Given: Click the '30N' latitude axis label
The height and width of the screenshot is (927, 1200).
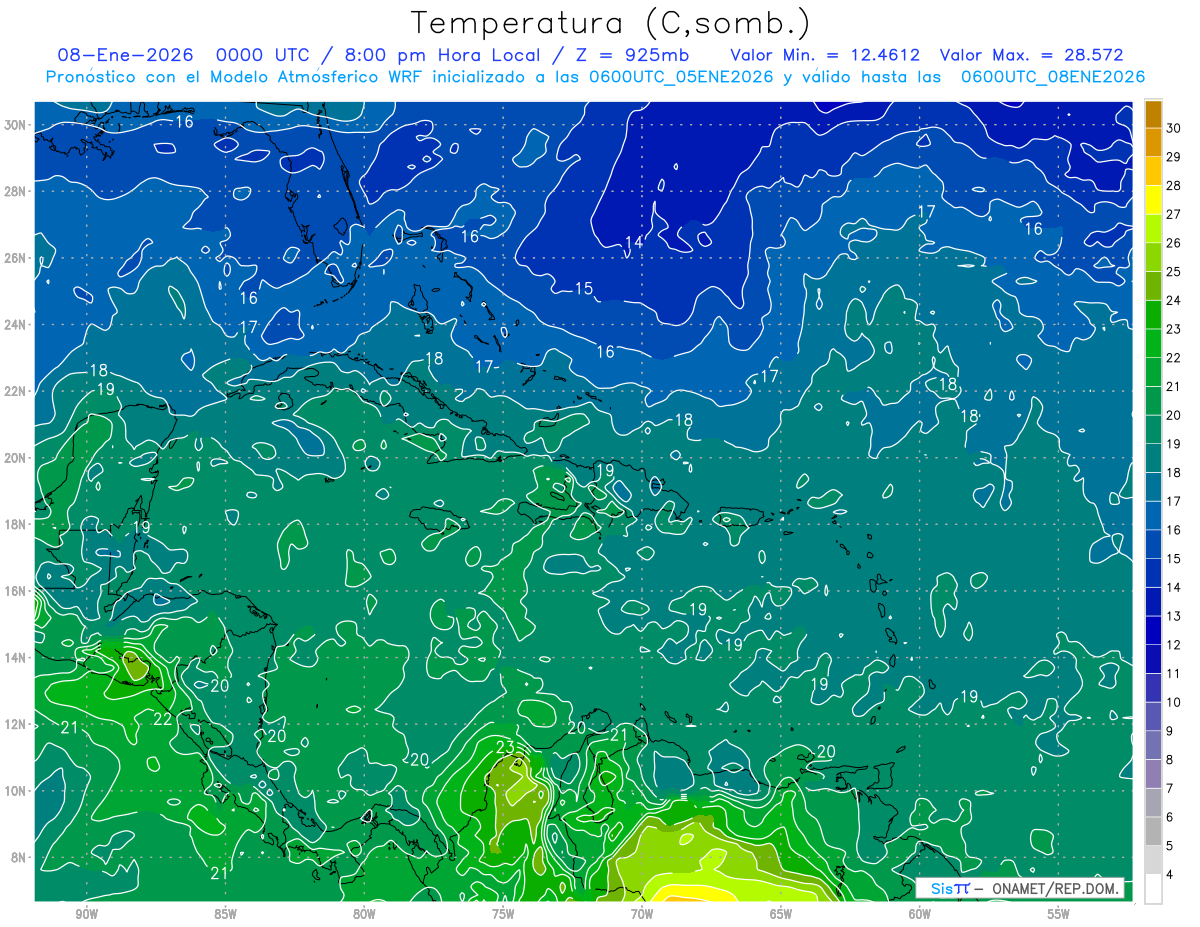Looking at the screenshot, I should point(17,125).
